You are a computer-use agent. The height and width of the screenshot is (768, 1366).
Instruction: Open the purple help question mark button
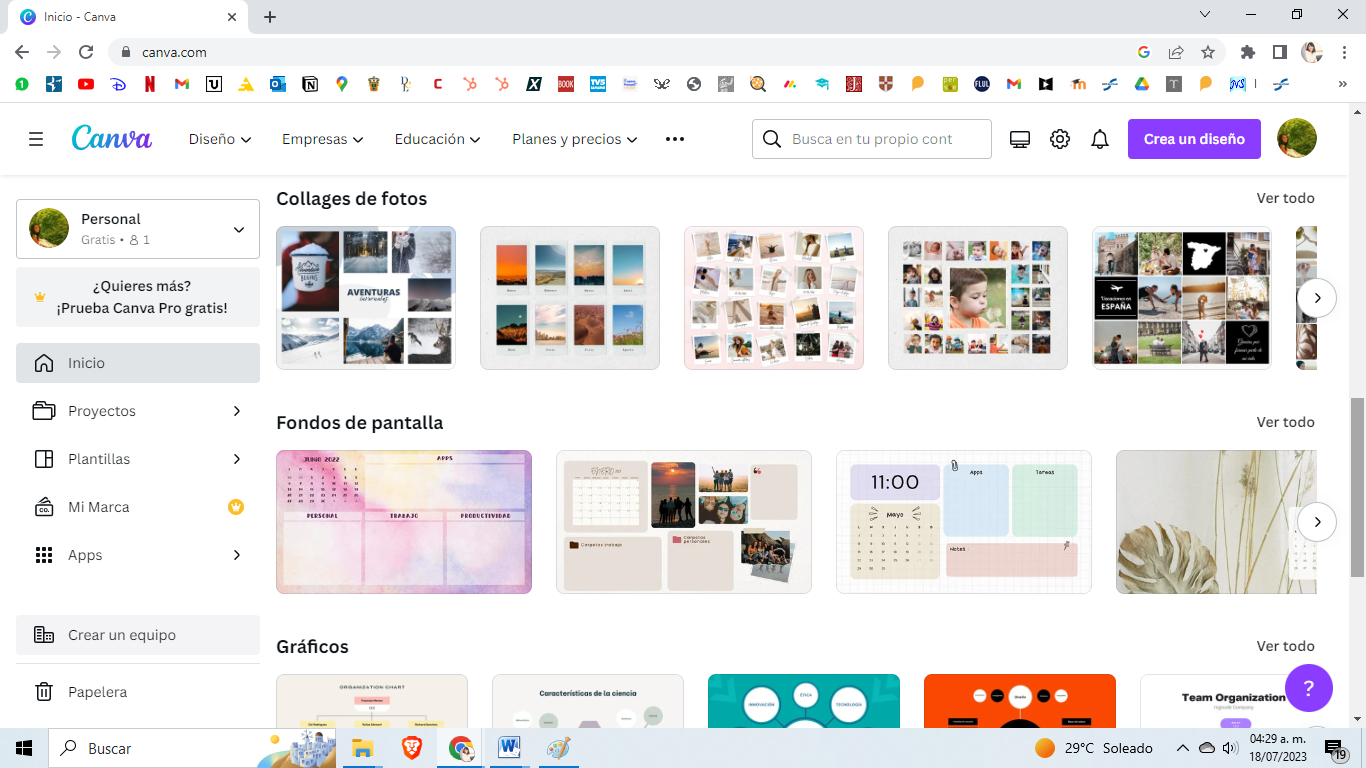coord(1309,688)
